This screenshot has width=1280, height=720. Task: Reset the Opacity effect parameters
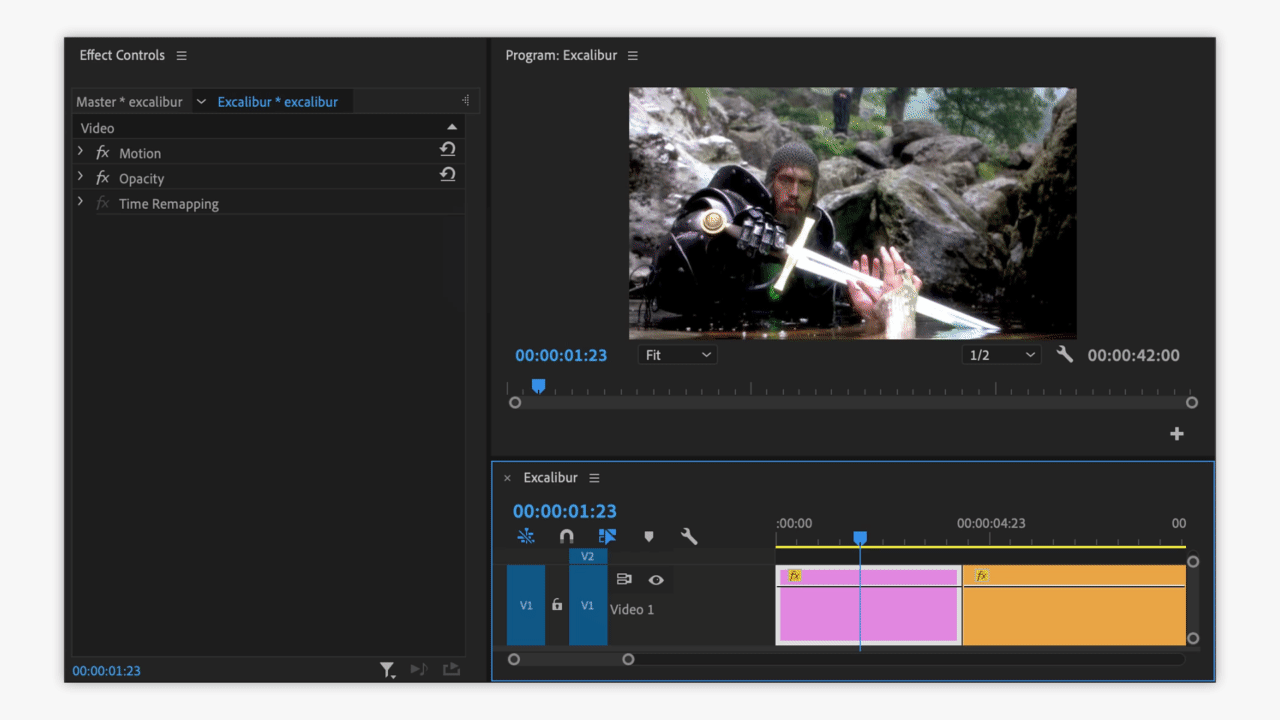click(x=447, y=174)
